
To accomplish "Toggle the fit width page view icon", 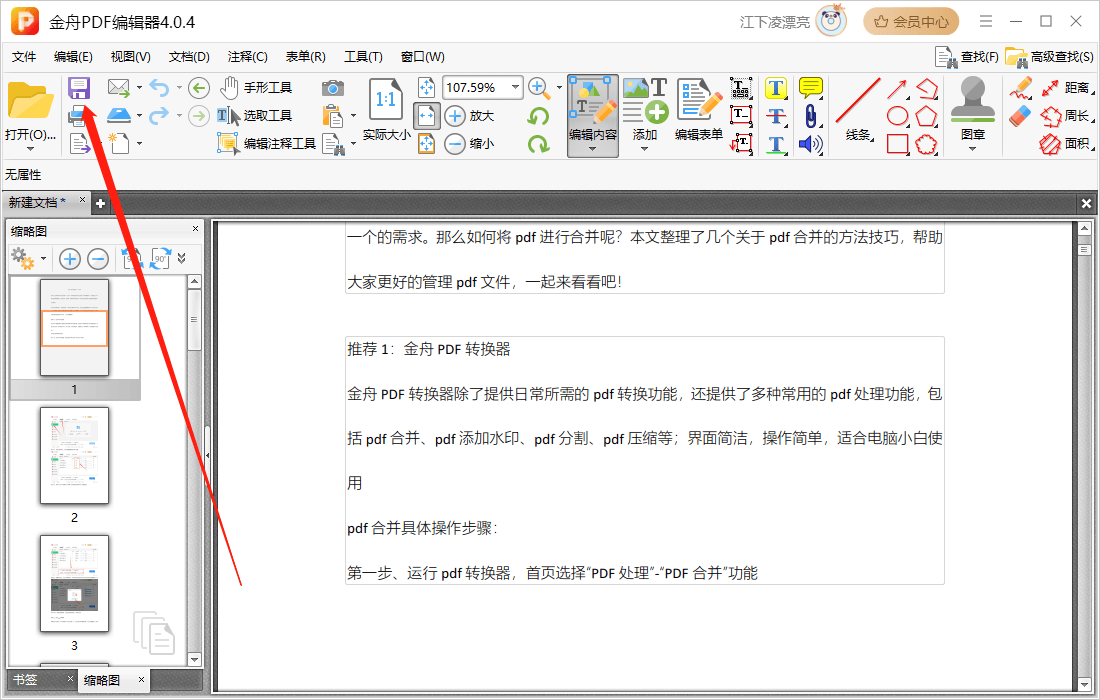I will point(427,116).
